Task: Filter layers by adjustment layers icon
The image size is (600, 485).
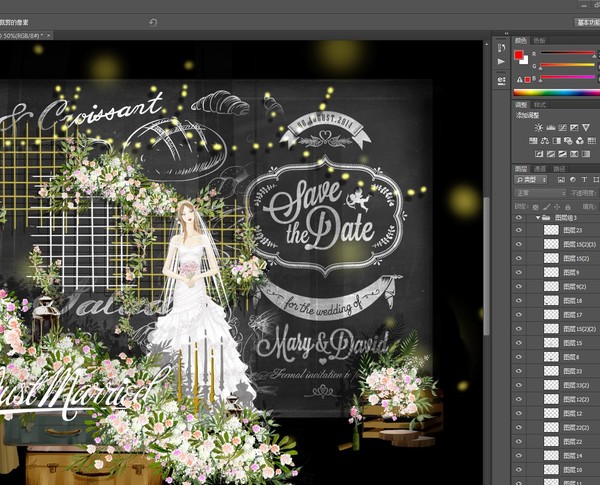Action: [x=572, y=180]
